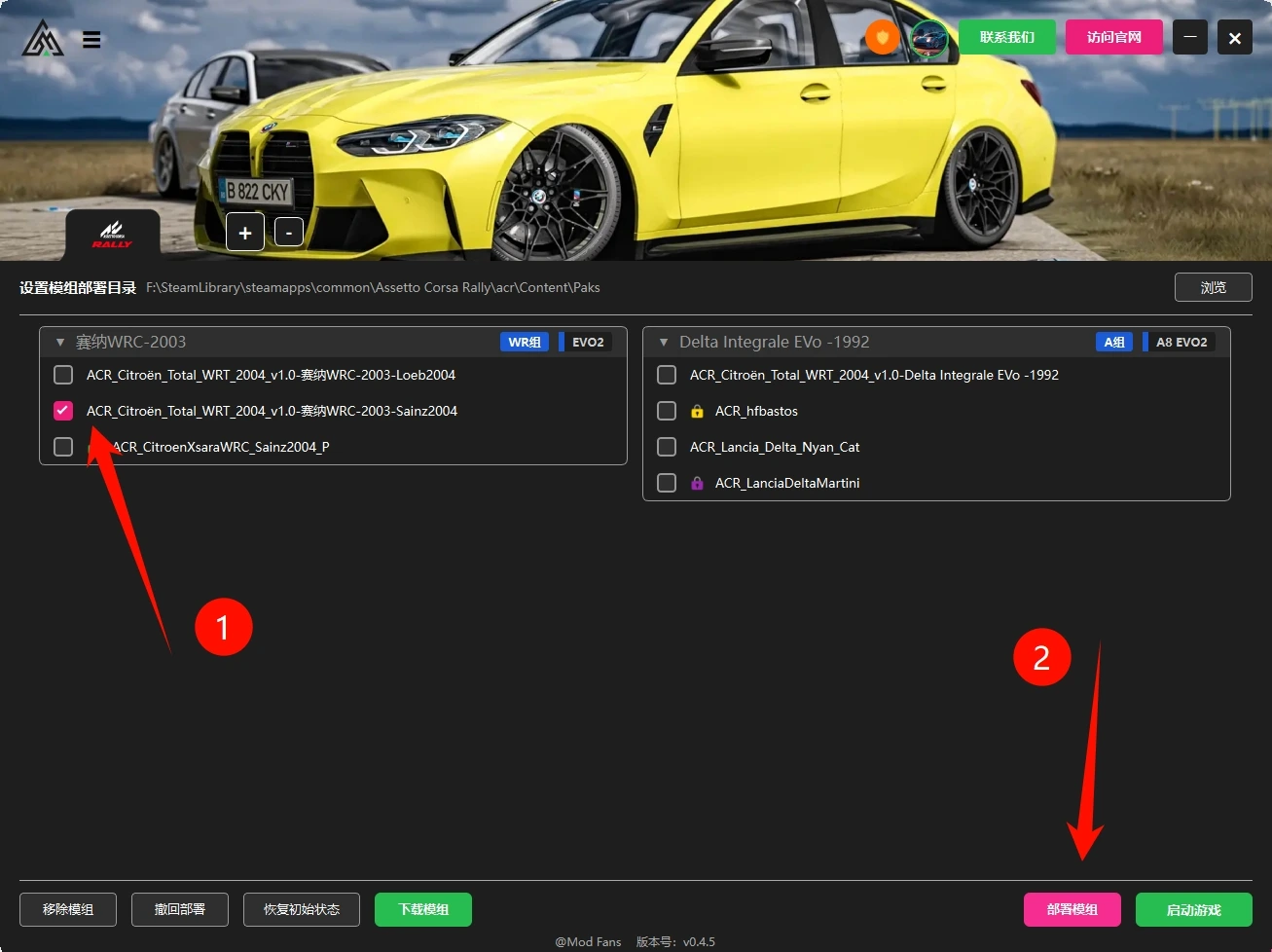This screenshot has width=1272, height=952.
Task: Open the user profile avatar
Action: coord(929,38)
